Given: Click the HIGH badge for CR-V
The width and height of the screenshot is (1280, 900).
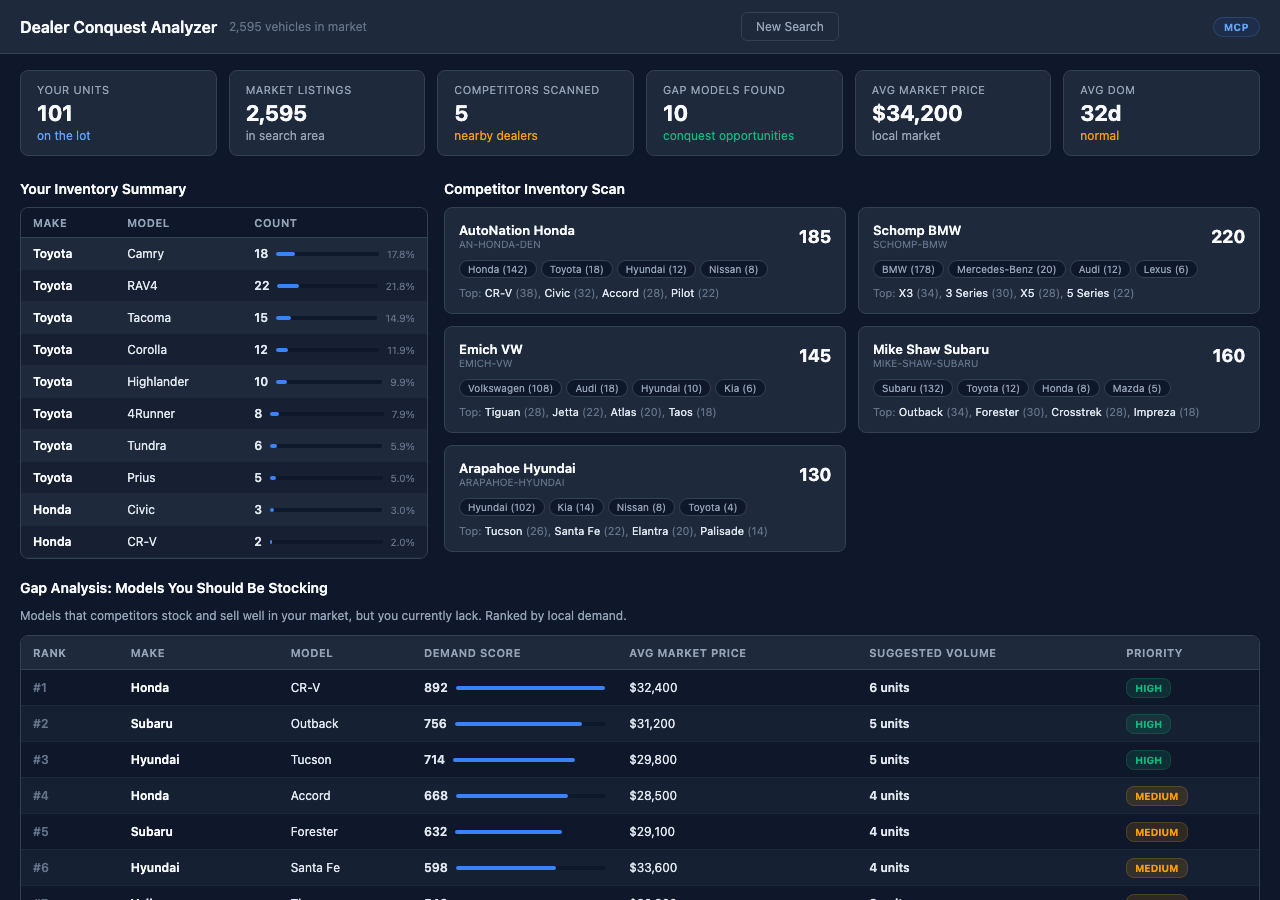Looking at the screenshot, I should pyautogui.click(x=1148, y=688).
